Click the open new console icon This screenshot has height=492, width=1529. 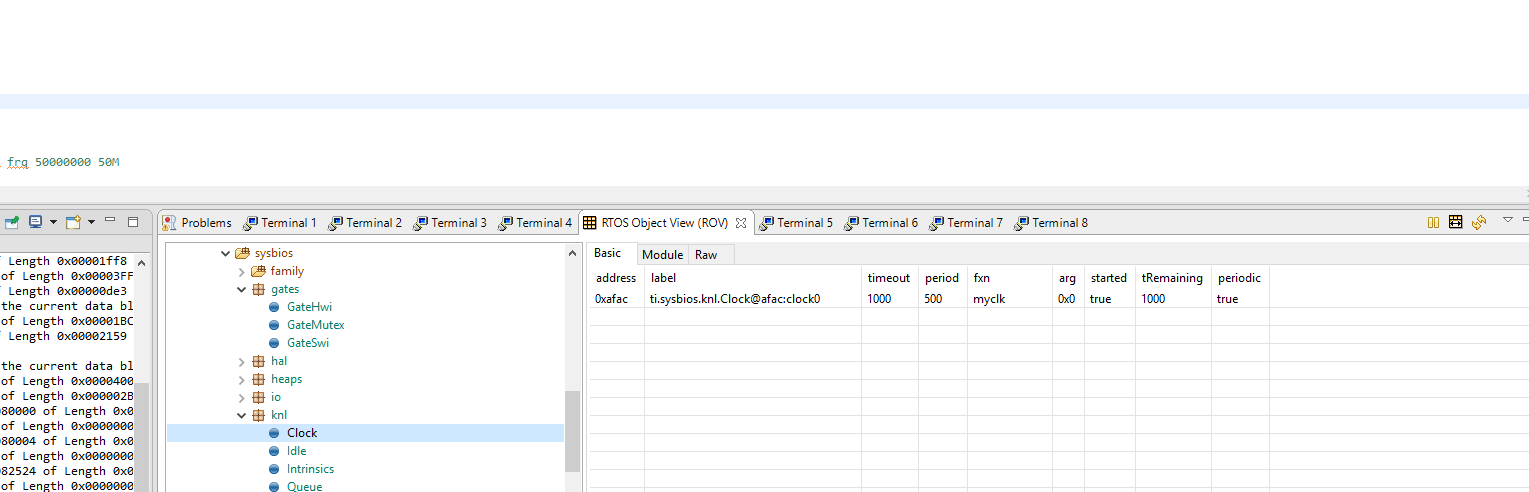(73, 222)
